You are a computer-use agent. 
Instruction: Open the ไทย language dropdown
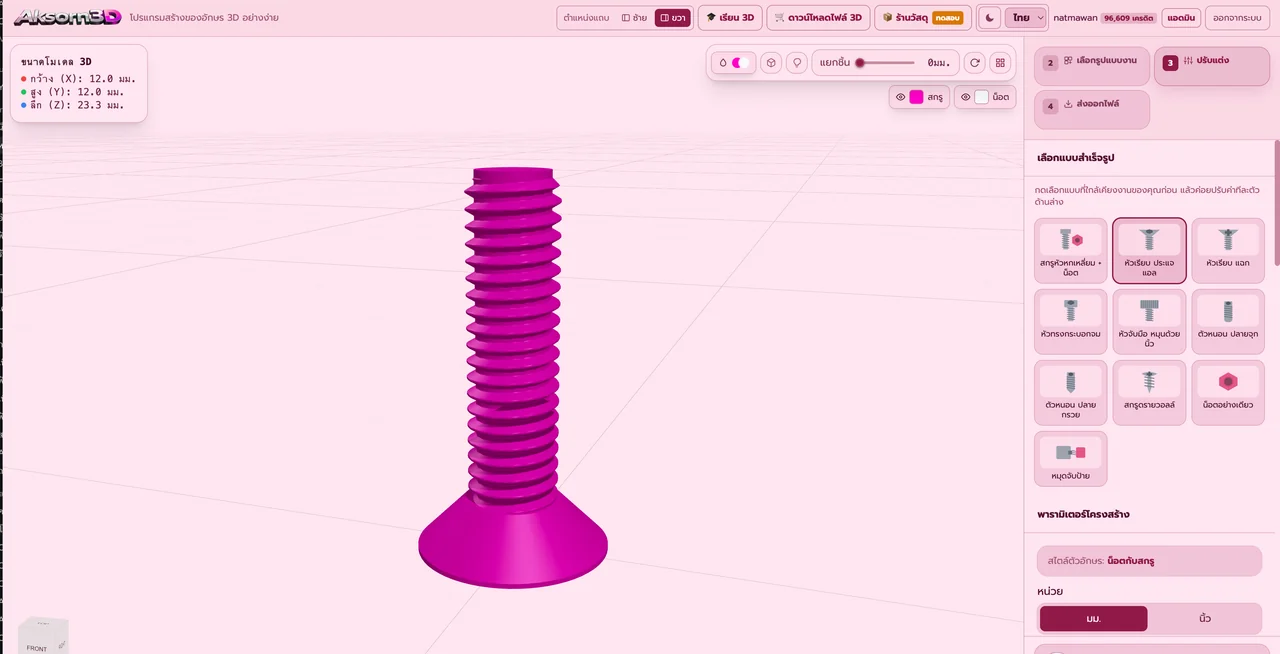(1026, 18)
